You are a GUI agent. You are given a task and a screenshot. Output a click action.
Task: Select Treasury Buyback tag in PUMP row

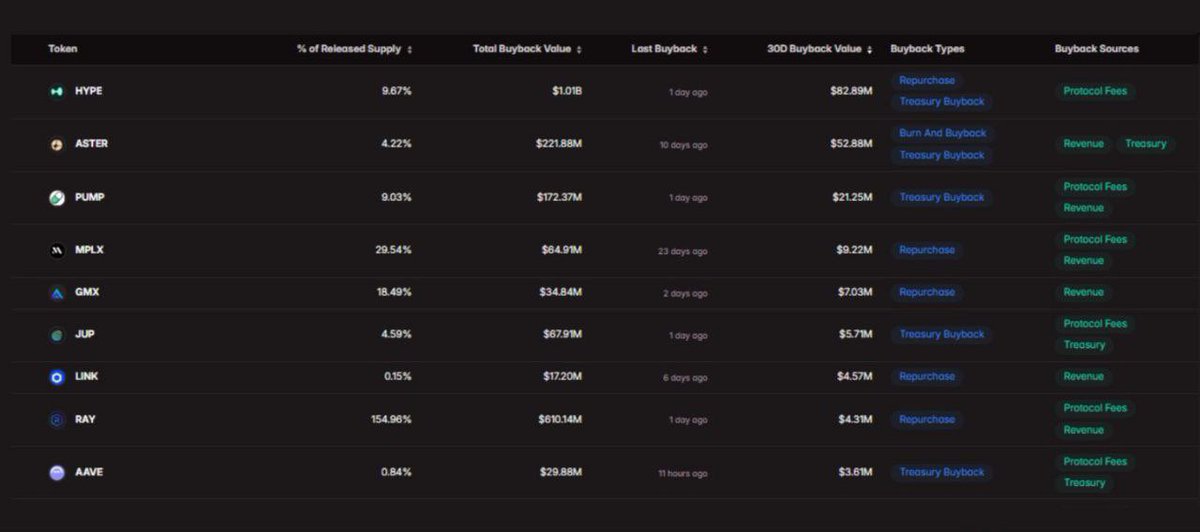click(942, 198)
